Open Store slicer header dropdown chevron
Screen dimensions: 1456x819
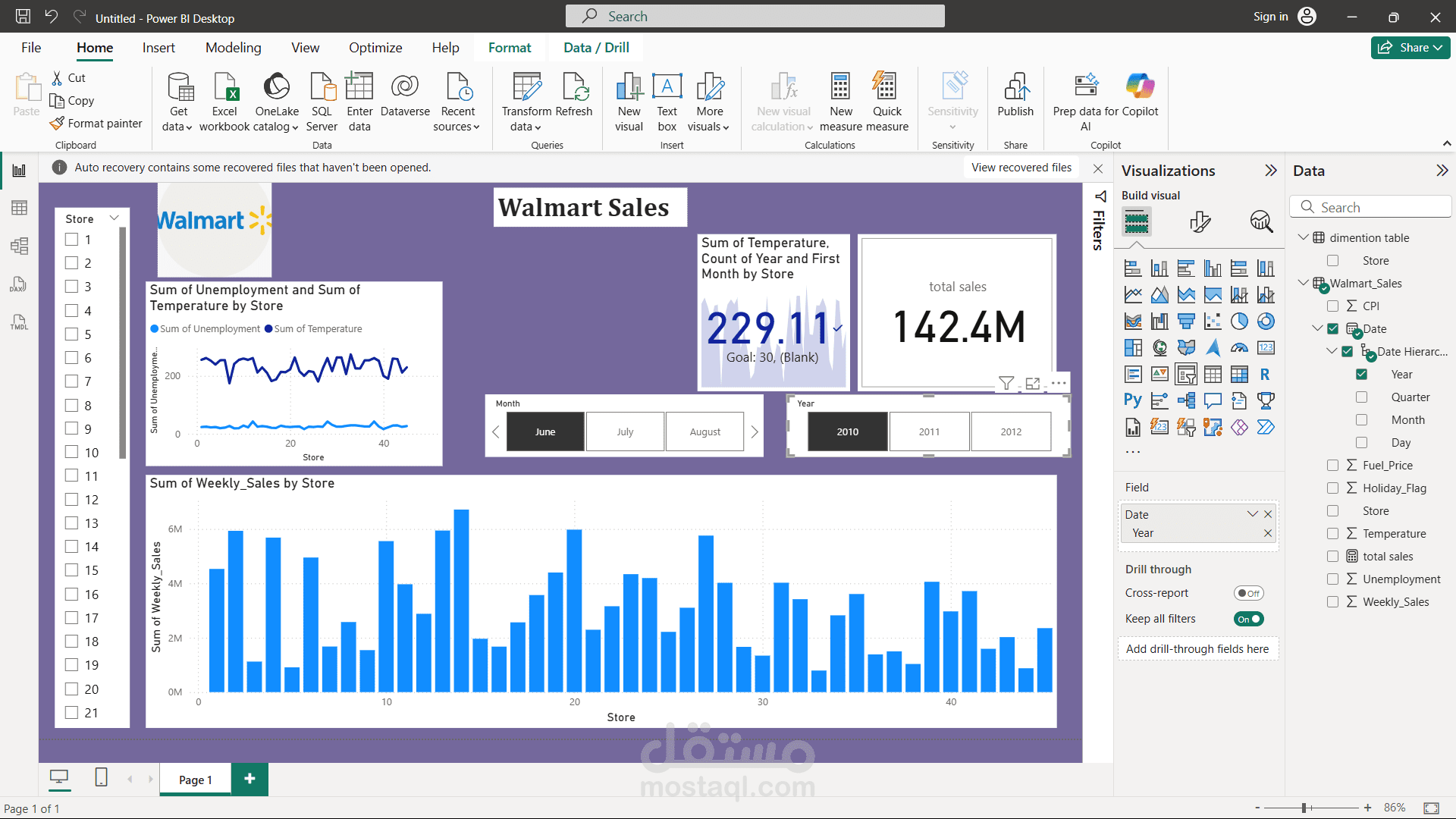(x=115, y=218)
